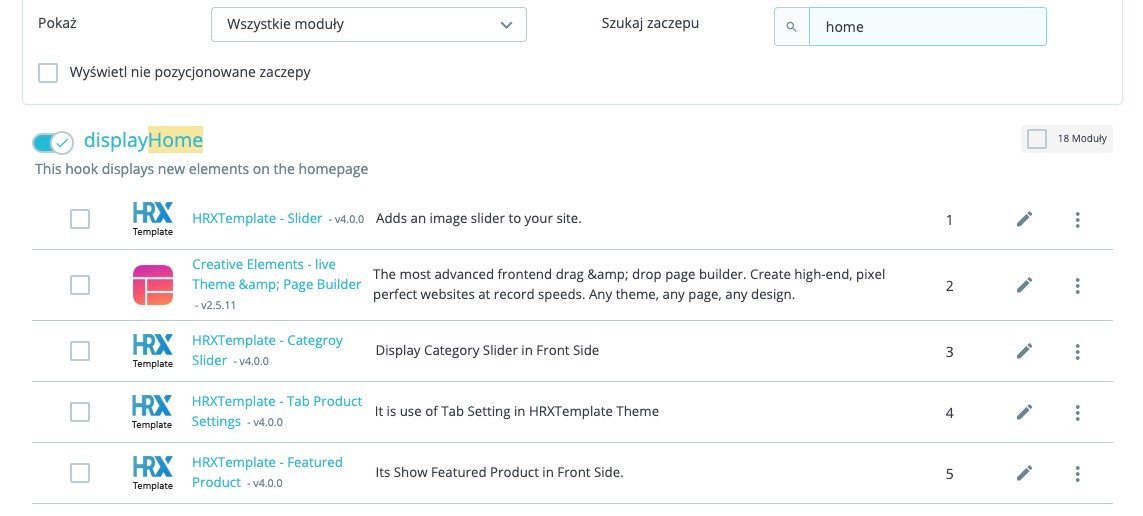Check 'Wyświetl nie pozycjonowane zaczepy' checkbox

48,72
